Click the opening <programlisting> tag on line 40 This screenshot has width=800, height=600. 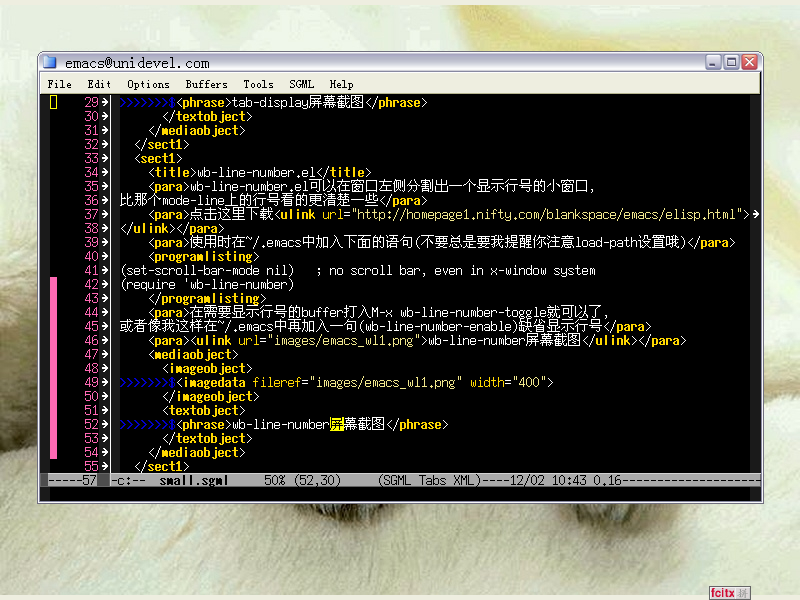204,257
